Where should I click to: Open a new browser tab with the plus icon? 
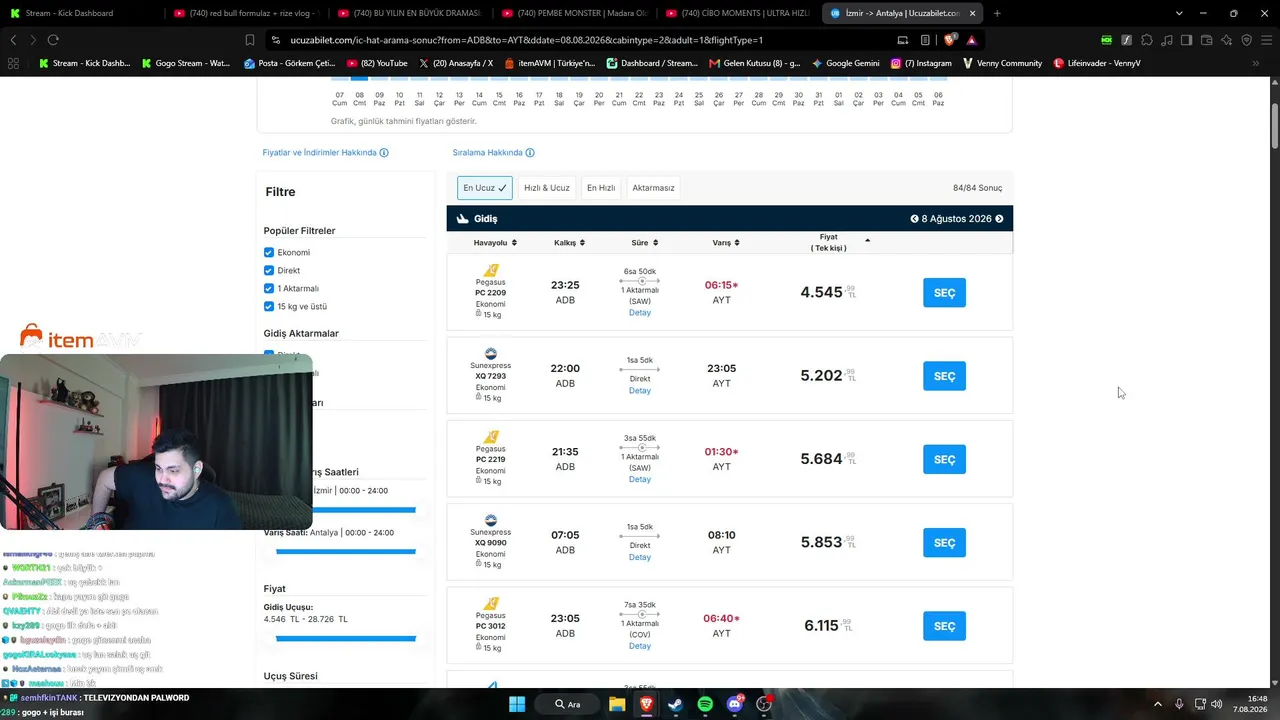point(997,13)
